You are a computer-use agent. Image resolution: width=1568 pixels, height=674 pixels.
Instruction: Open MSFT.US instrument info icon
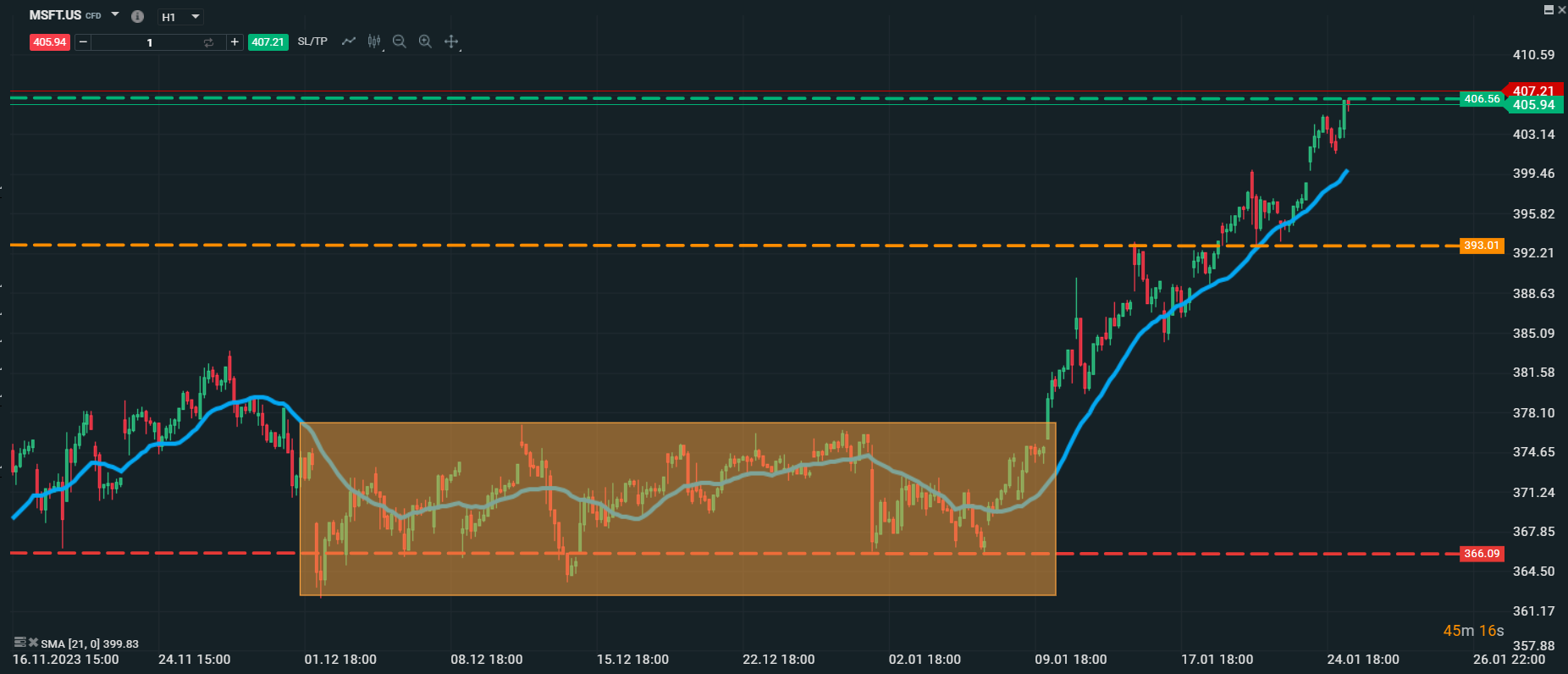138,16
